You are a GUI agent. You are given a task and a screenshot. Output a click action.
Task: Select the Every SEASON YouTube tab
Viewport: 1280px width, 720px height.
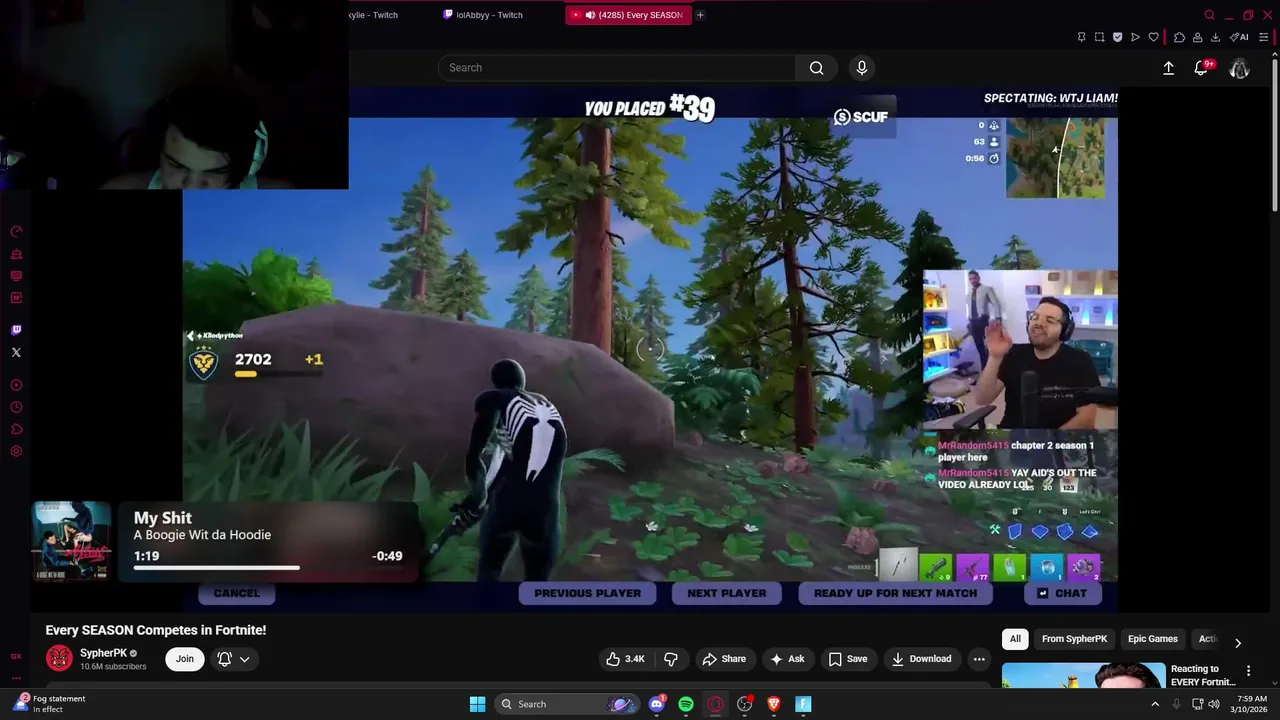coord(628,15)
